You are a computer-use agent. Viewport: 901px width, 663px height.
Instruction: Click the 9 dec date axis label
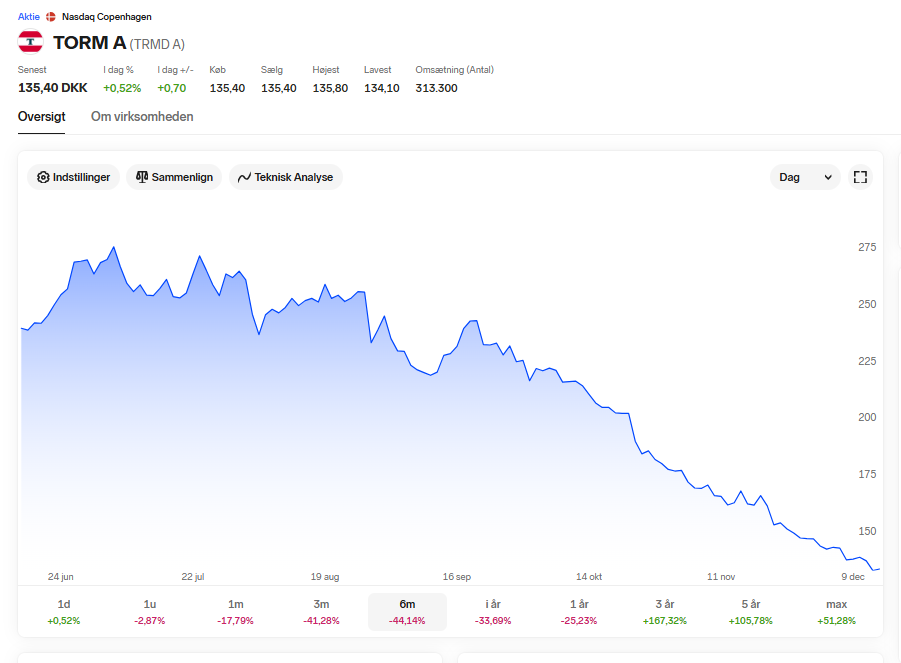(x=853, y=576)
